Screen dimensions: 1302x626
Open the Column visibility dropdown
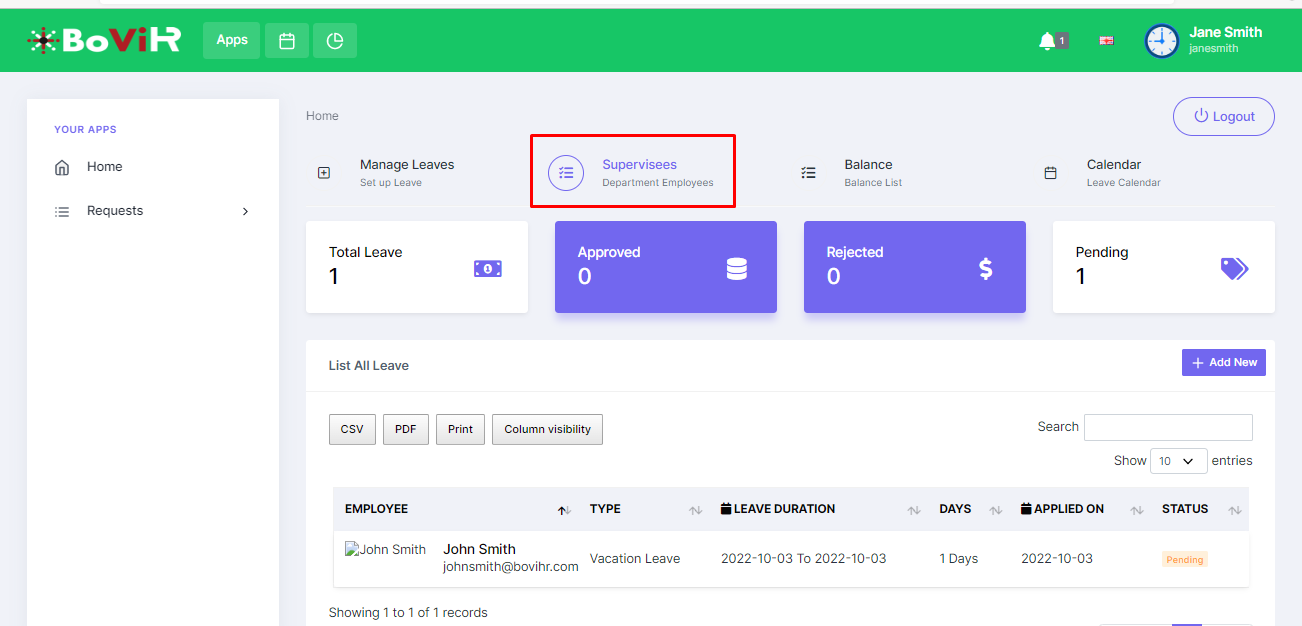point(547,430)
